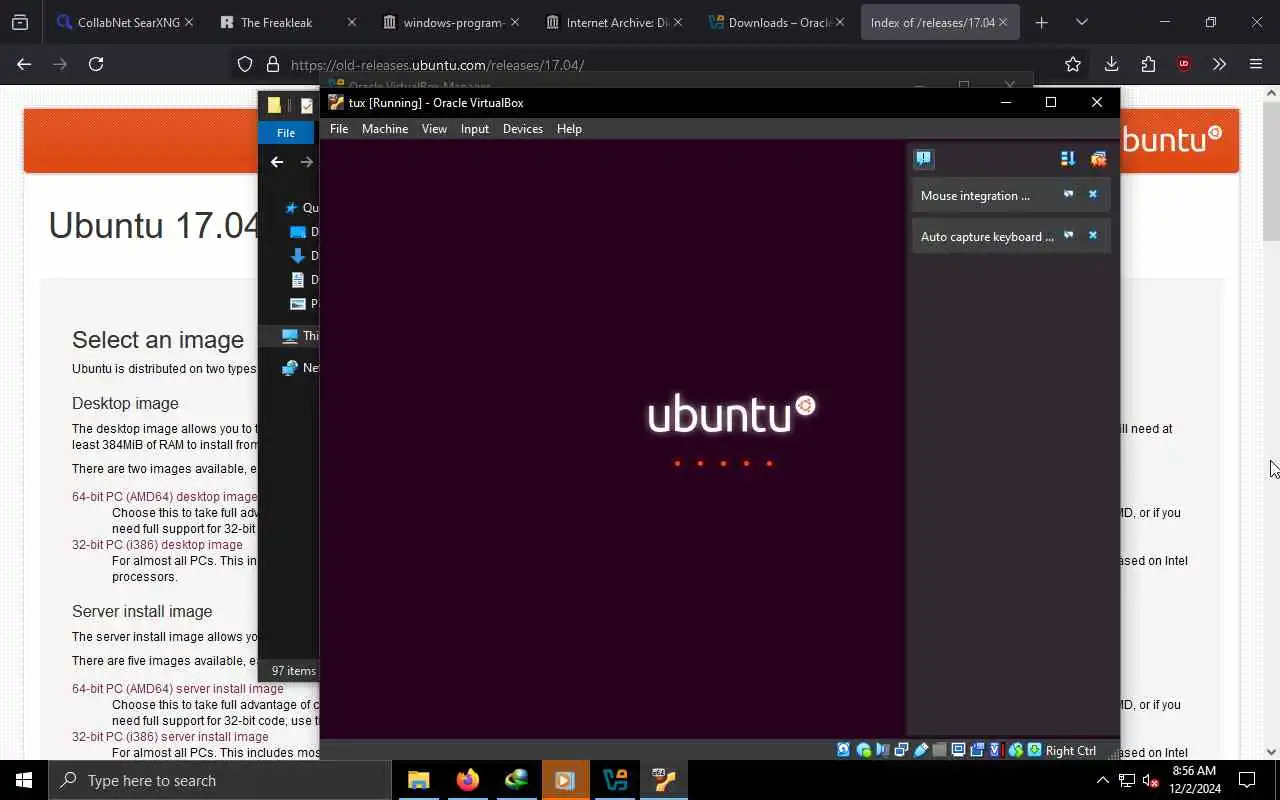Open File Explorer from the taskbar
This screenshot has height=800, width=1280.
tap(418, 780)
